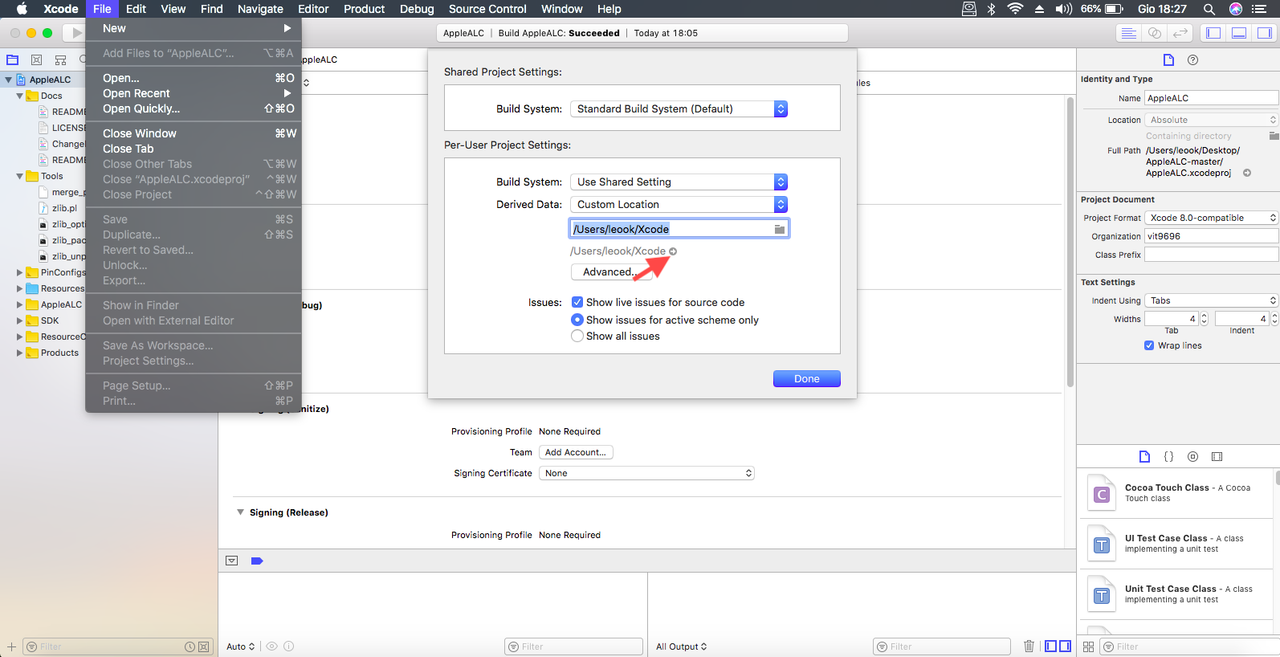The height and width of the screenshot is (657, 1280).
Task: Clear the console with trash icon
Action: pyautogui.click(x=1029, y=646)
